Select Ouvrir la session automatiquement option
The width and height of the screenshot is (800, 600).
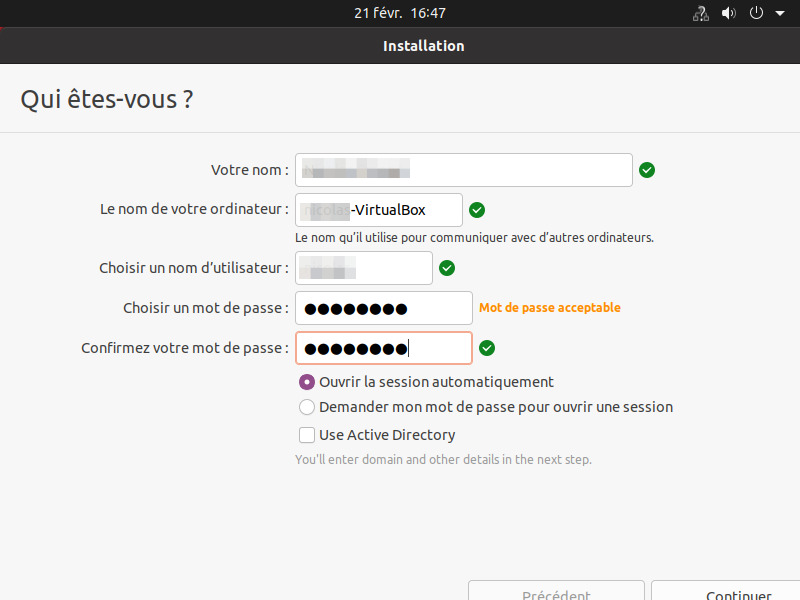pos(308,382)
